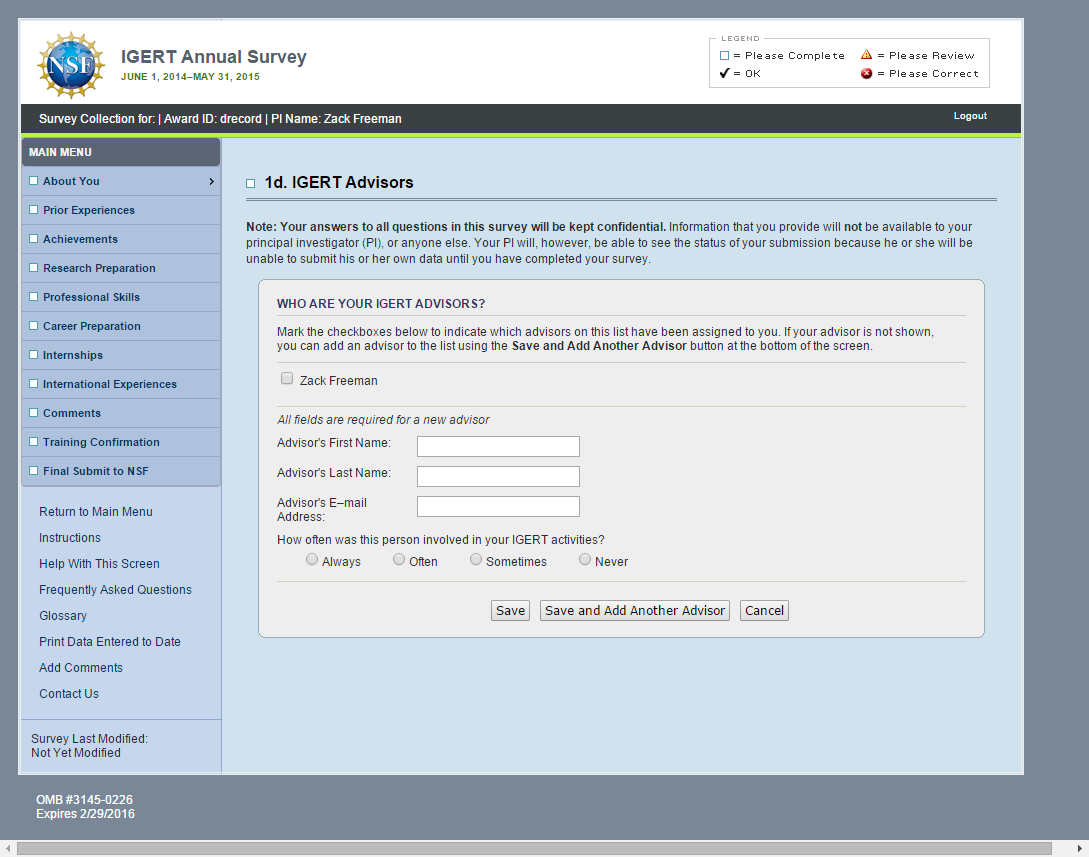Open the Research Preparation menu section
1089x857 pixels.
[99, 268]
